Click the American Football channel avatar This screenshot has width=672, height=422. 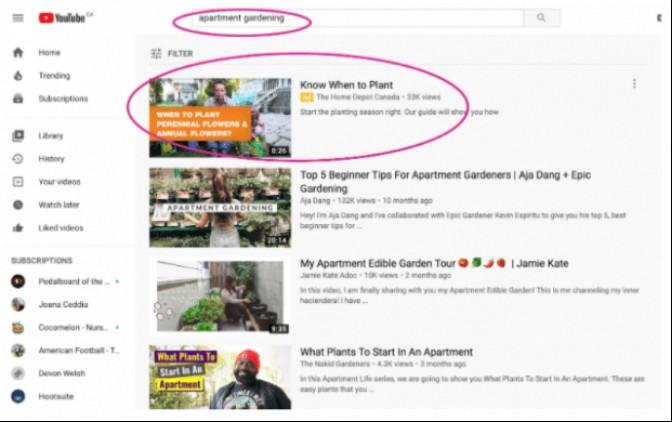(18, 350)
